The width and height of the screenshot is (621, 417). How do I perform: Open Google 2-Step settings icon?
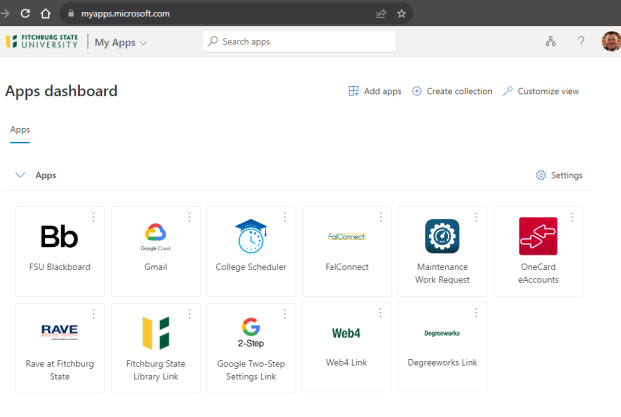click(251, 333)
